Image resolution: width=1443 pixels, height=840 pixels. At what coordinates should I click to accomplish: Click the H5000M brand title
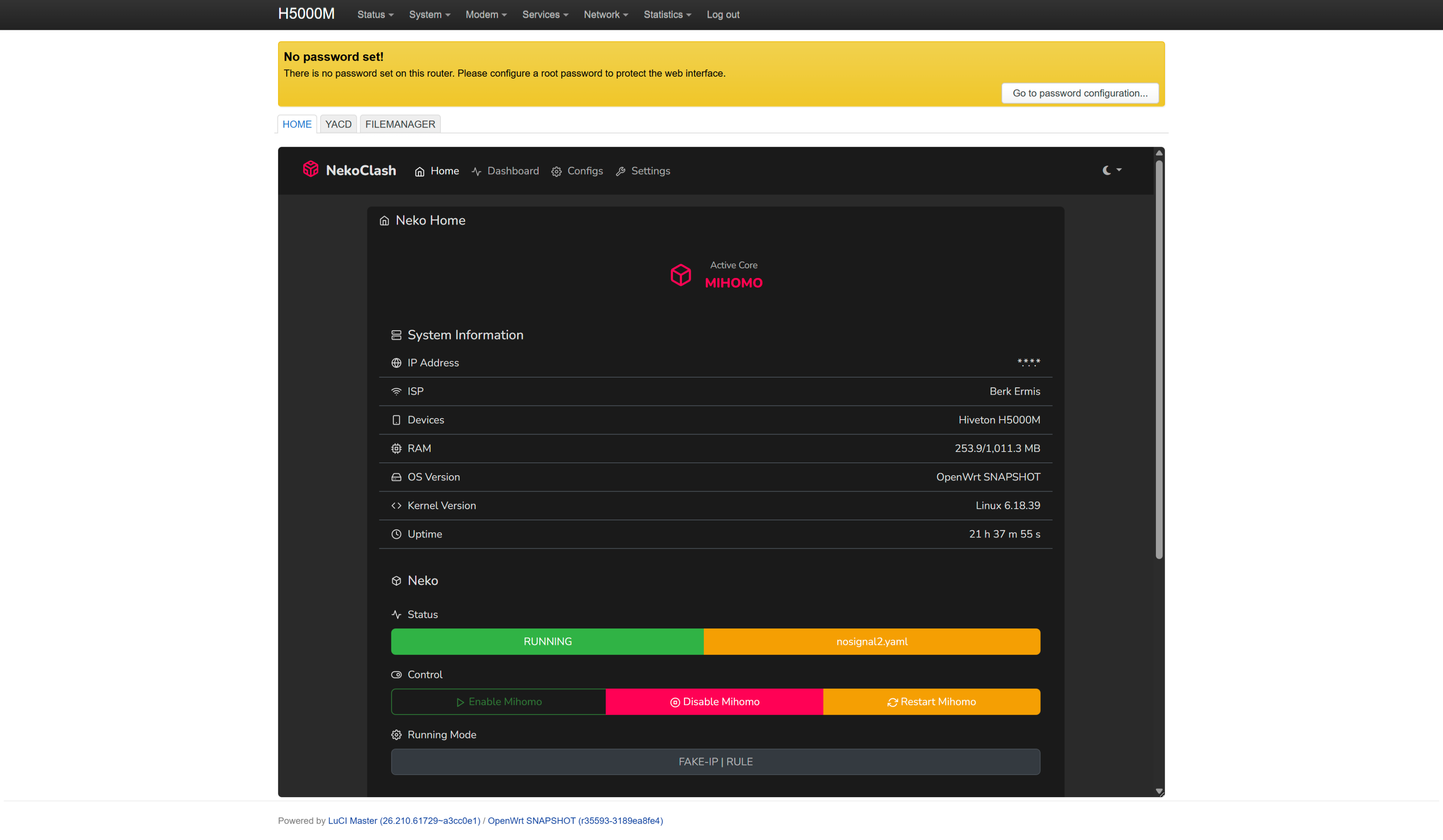306,14
